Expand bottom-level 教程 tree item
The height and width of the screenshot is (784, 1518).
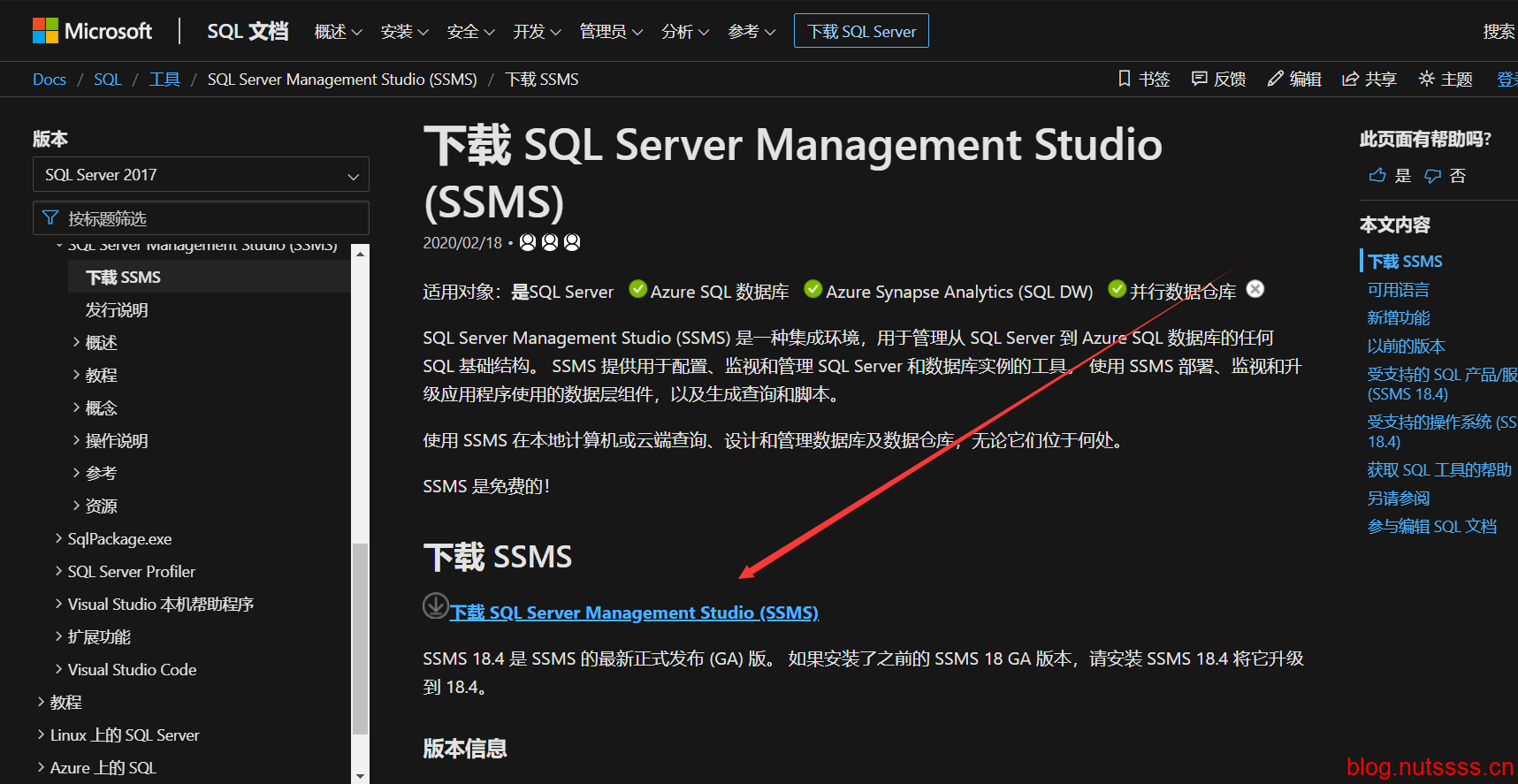point(42,702)
